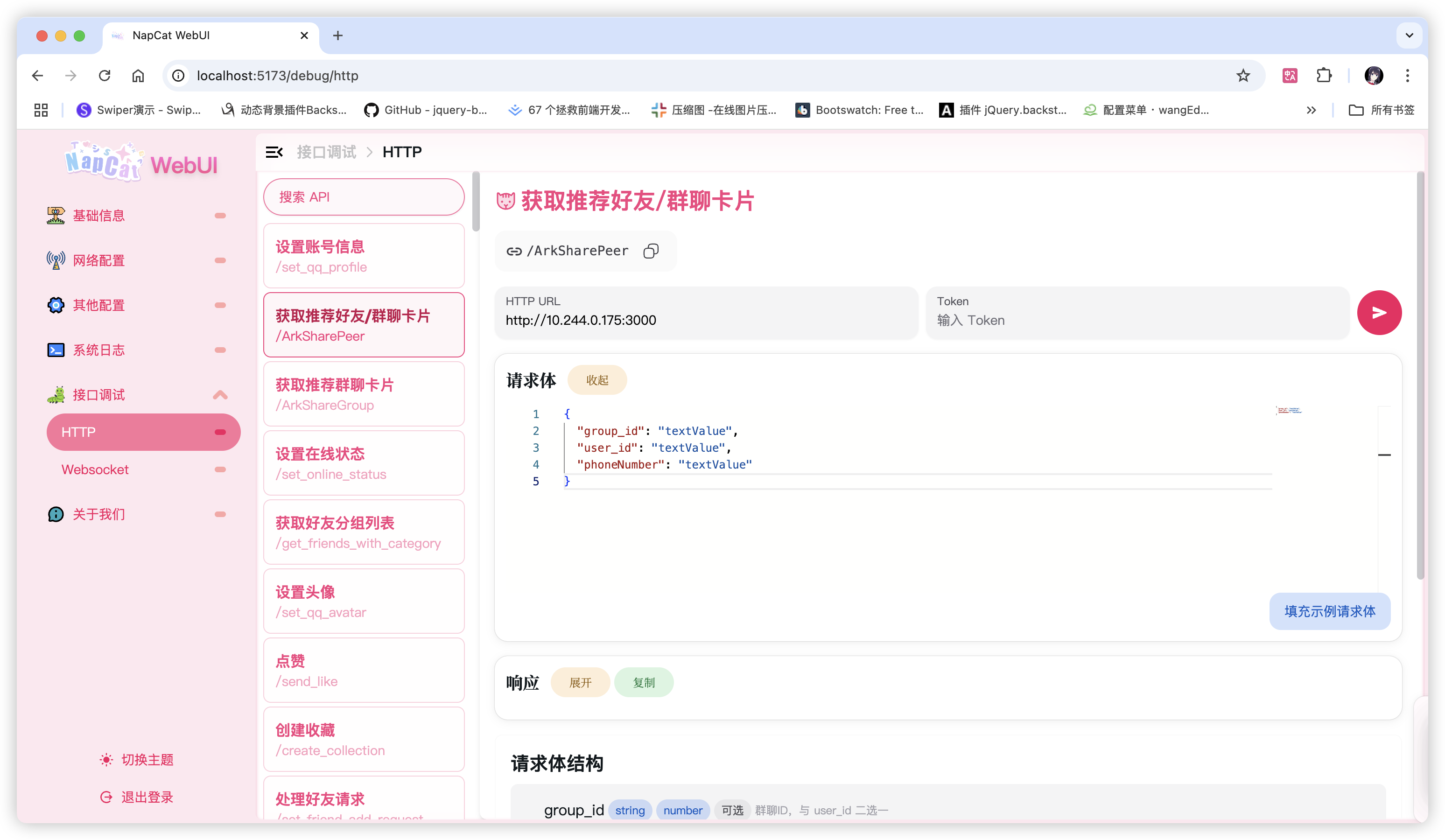Click the green 复制 response button
The image size is (1445, 840).
[x=644, y=682]
